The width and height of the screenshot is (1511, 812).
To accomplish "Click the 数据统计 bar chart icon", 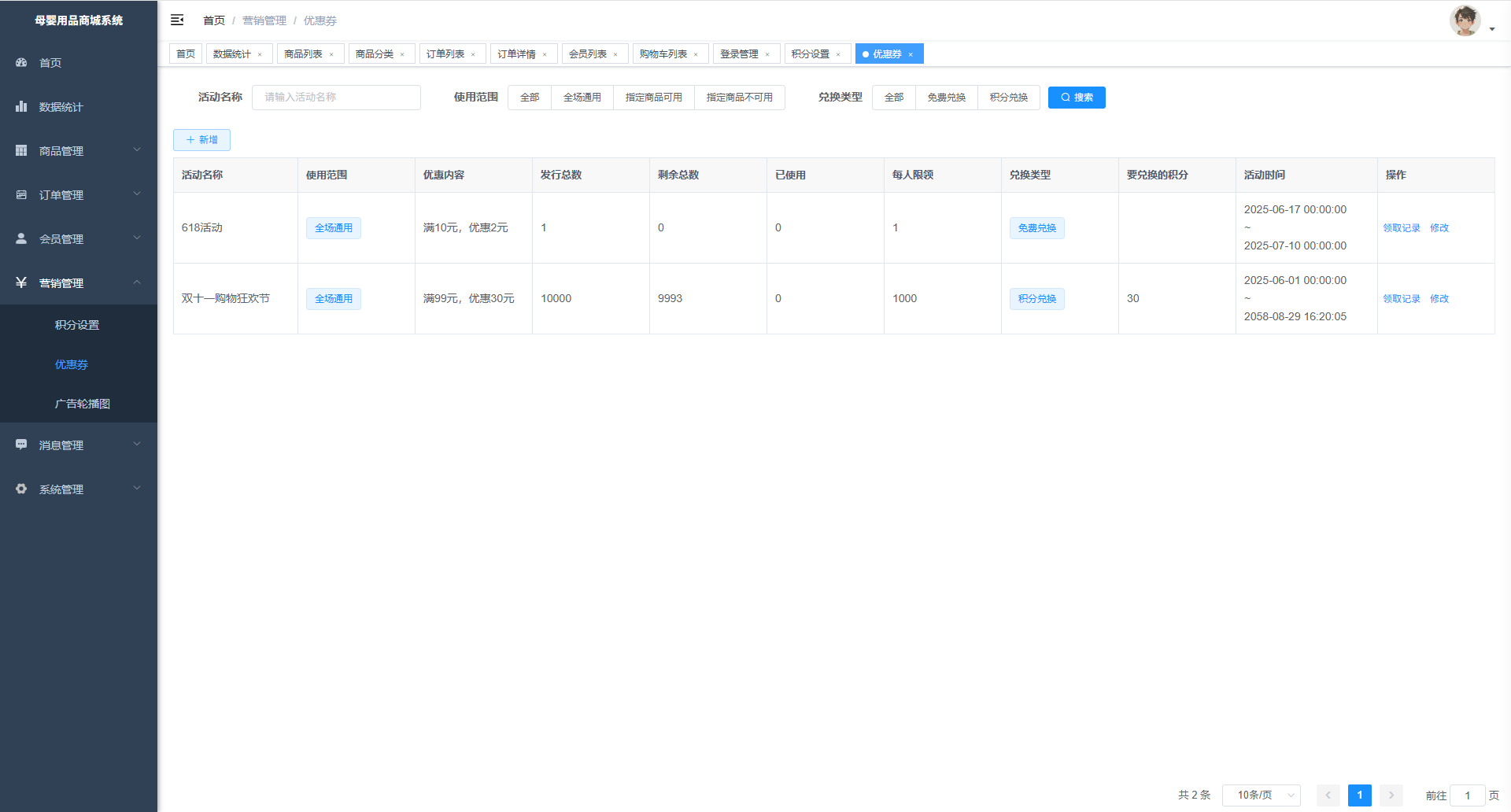I will 21,106.
